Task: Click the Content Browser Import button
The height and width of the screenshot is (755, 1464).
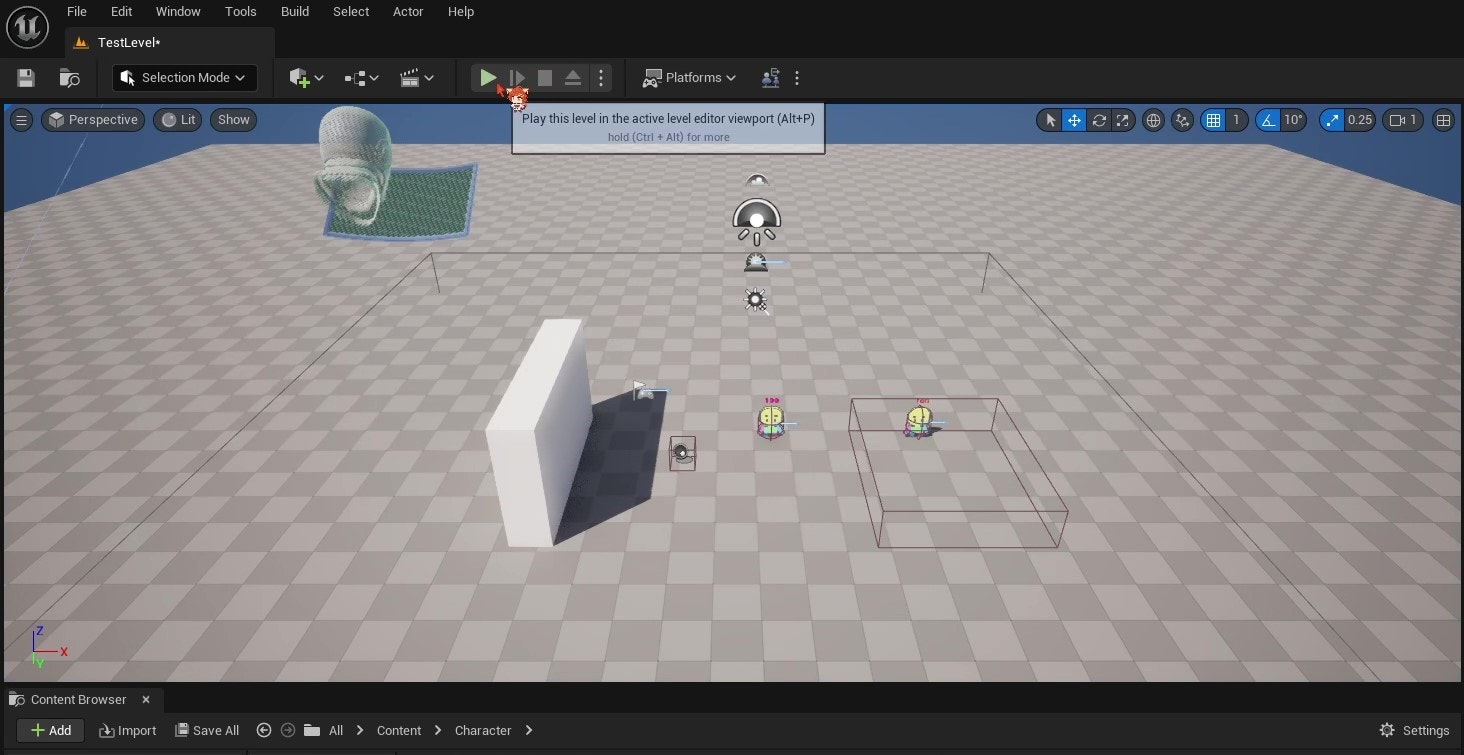Action: click(128, 731)
